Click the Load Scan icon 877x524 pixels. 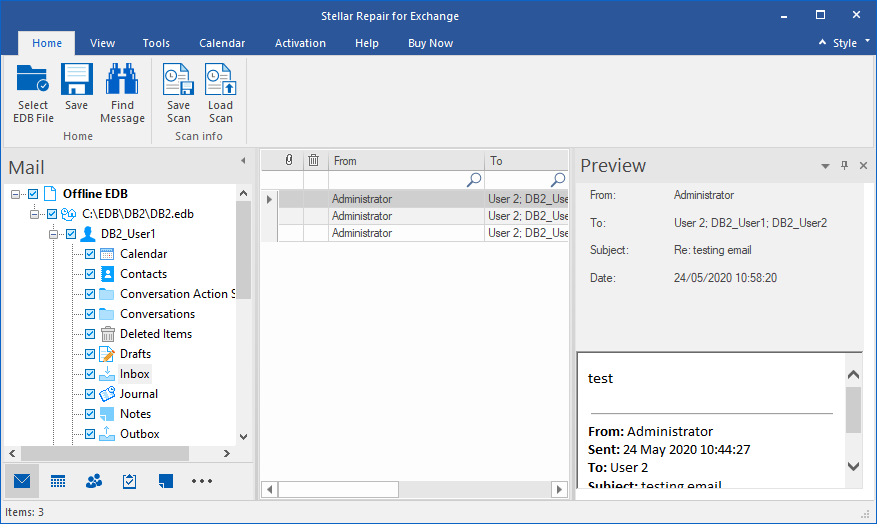click(220, 79)
